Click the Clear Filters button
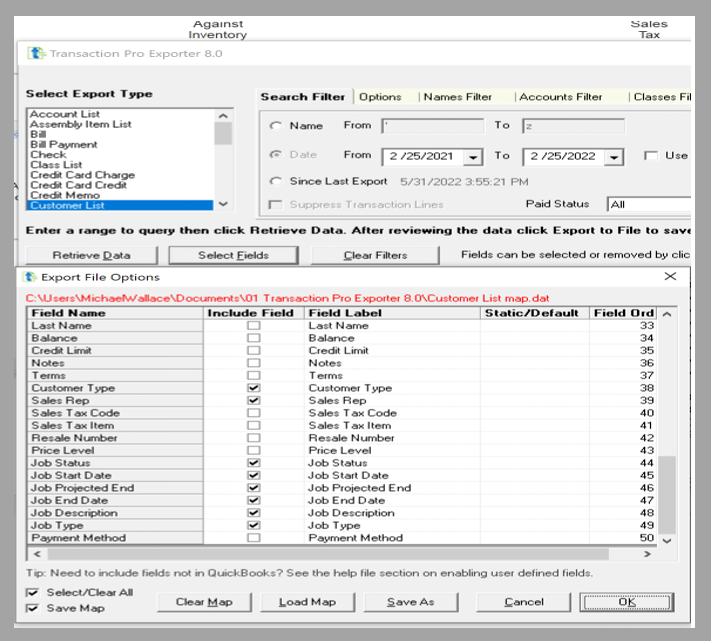Screen dimensions: 711x641 (x=375, y=255)
